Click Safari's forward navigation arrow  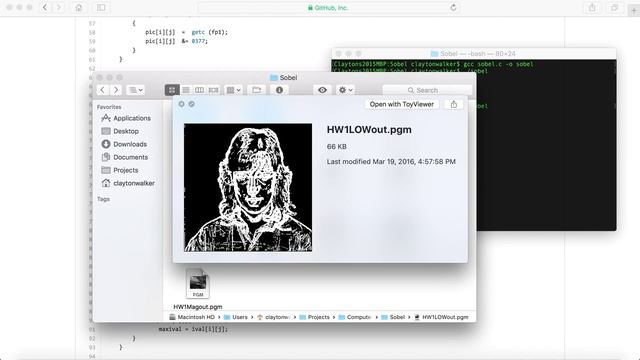59,7
